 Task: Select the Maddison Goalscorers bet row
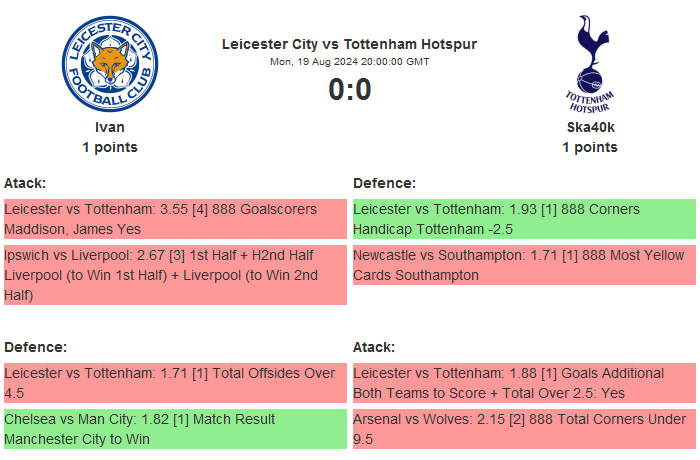pos(174,219)
